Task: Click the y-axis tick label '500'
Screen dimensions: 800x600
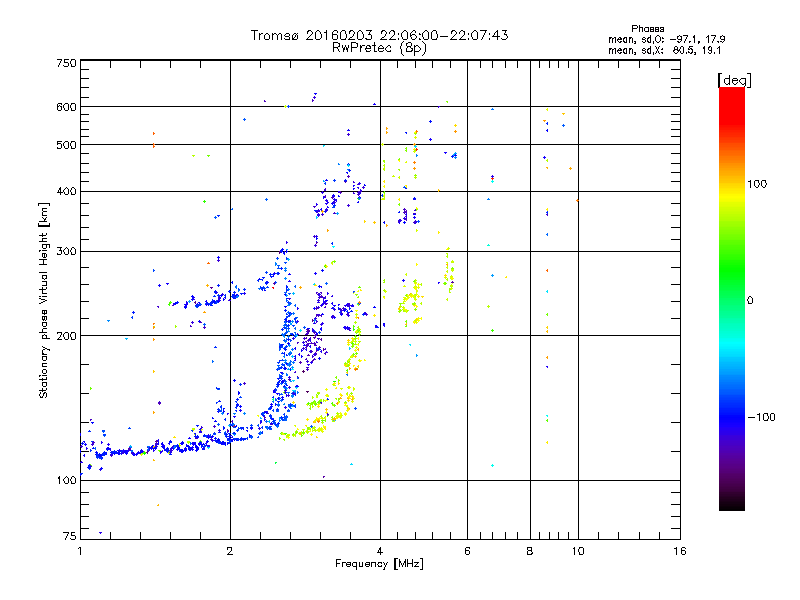Action: [67, 145]
